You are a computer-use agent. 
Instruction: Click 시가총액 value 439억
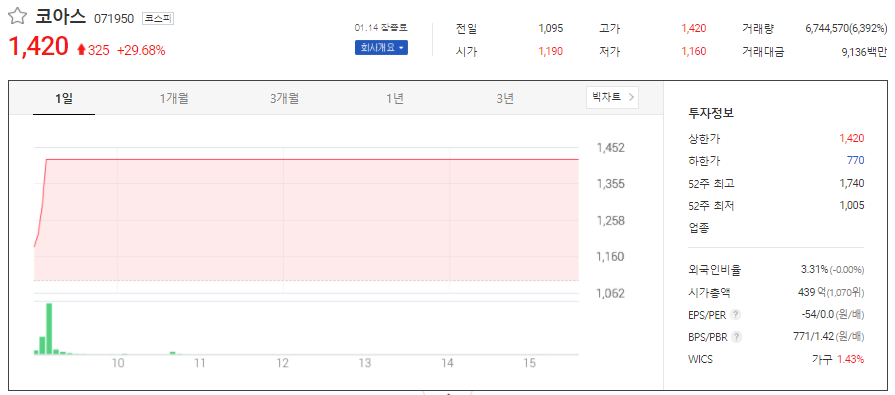(x=812, y=292)
